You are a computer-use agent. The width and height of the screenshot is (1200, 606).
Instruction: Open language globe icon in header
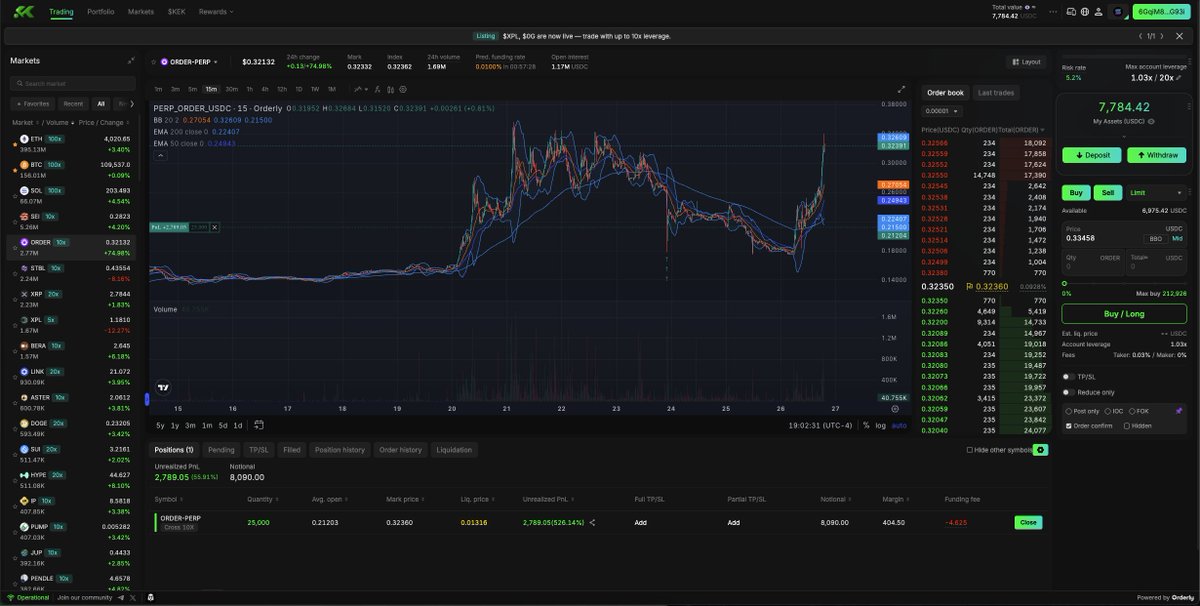pos(1084,12)
